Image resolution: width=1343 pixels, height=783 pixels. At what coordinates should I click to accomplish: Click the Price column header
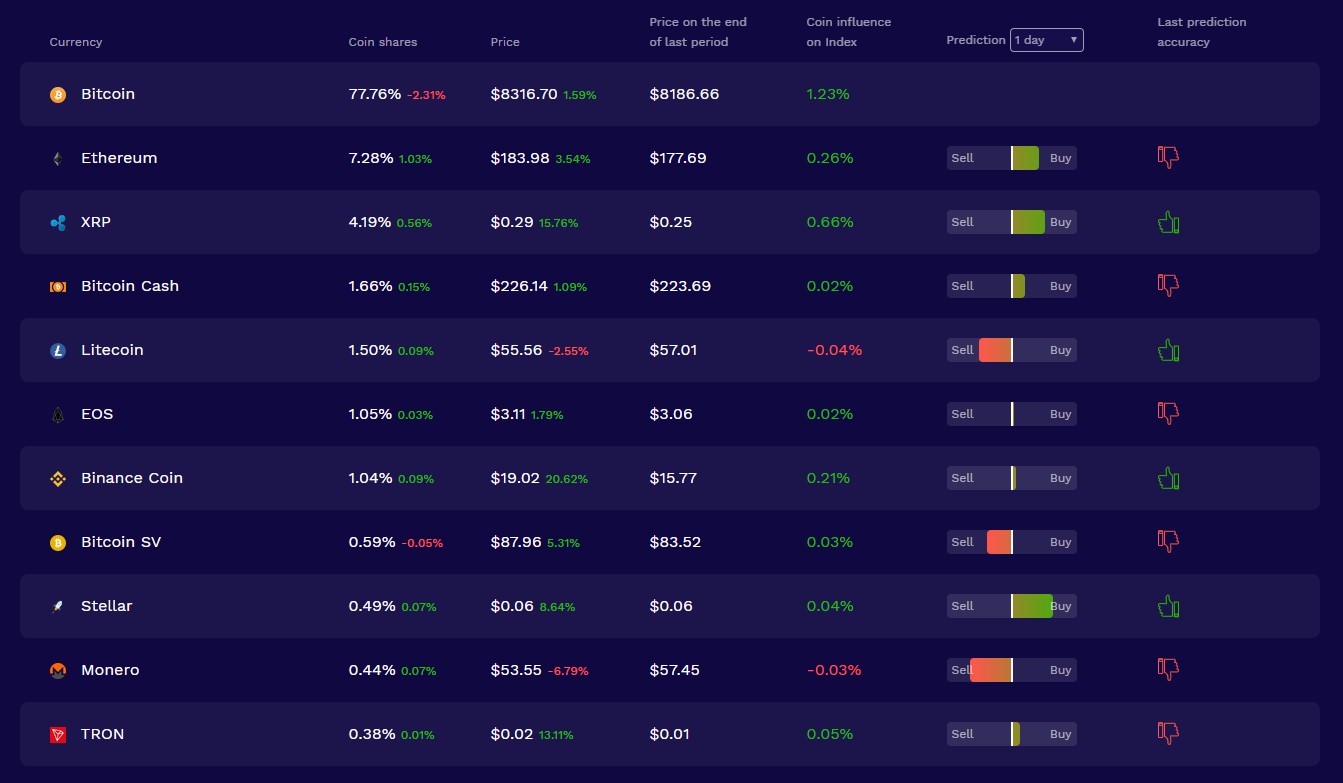(505, 42)
